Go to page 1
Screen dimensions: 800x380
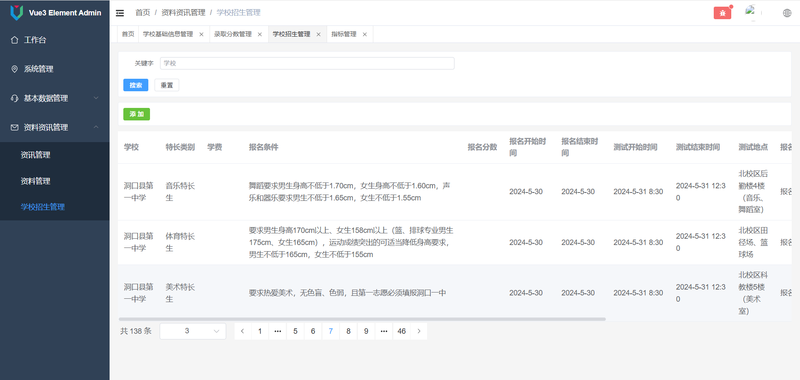coord(260,331)
